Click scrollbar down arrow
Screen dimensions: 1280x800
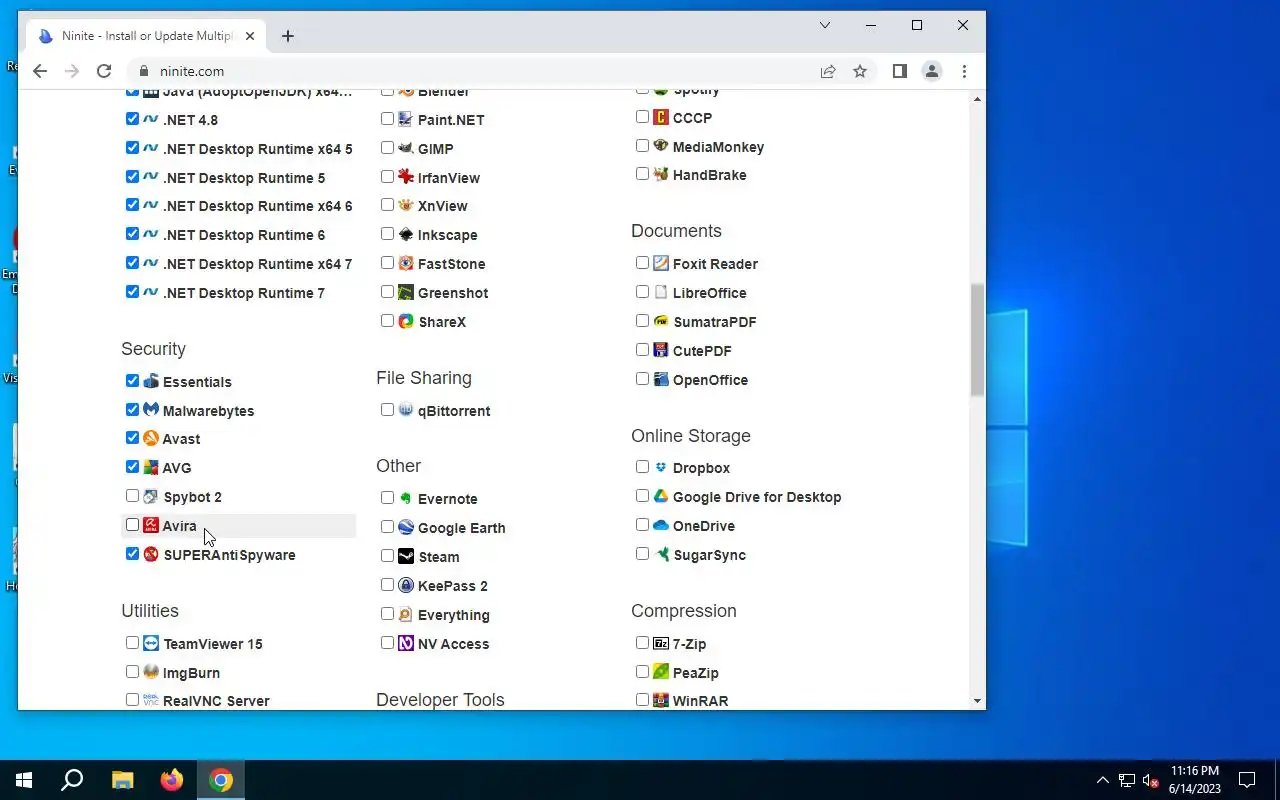pyautogui.click(x=977, y=701)
